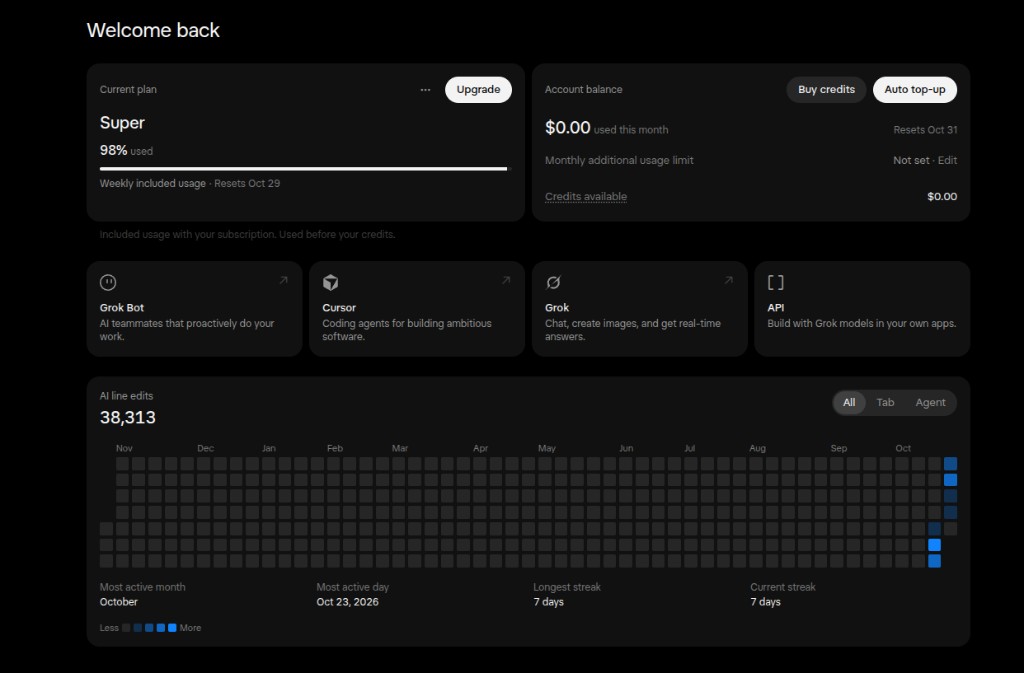The image size is (1024, 673).
Task: Click the "Oct" month label on the heatmap
Action: [x=903, y=448]
